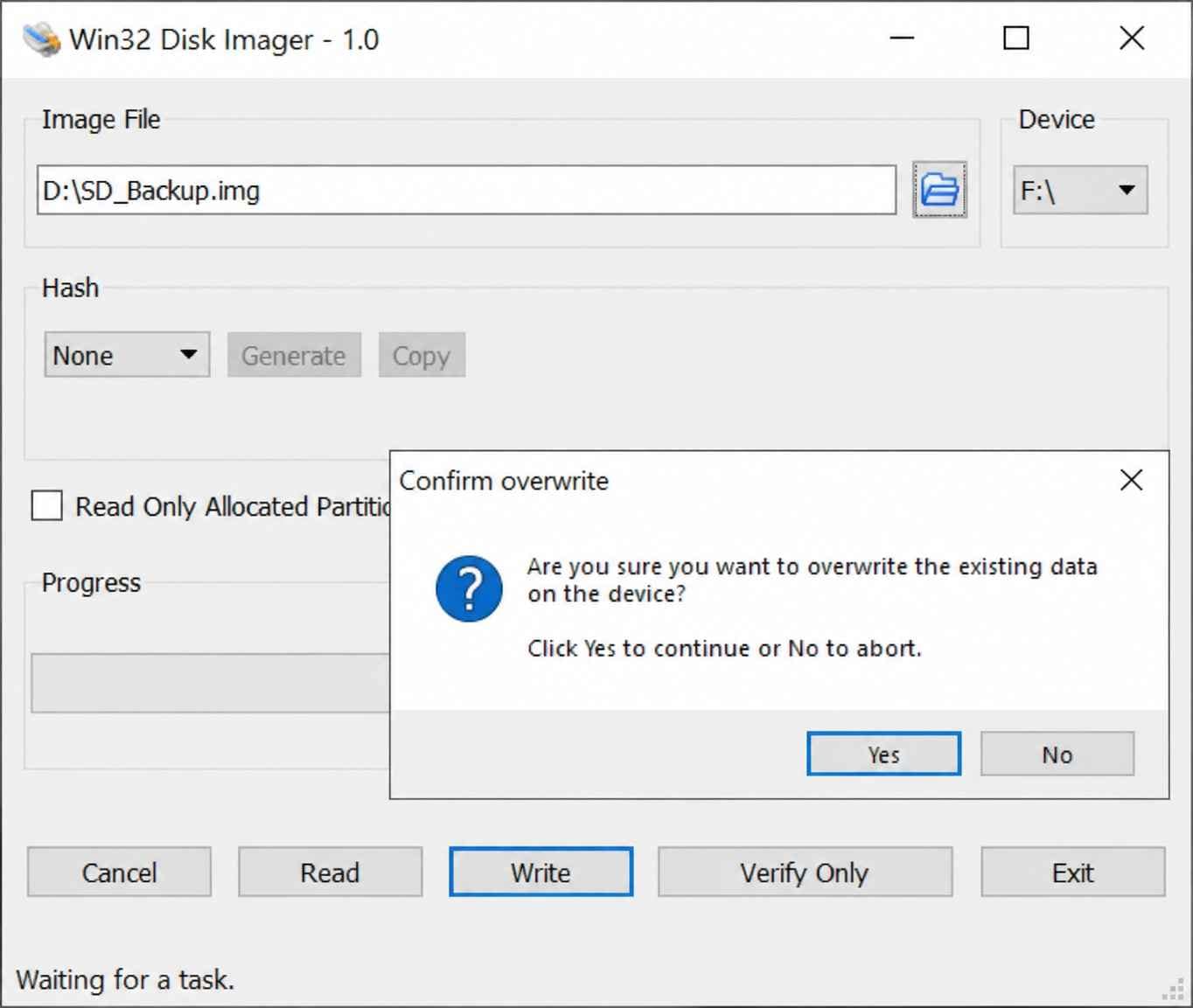Click the blue question mark icon
The height and width of the screenshot is (1008, 1193).
tap(469, 588)
